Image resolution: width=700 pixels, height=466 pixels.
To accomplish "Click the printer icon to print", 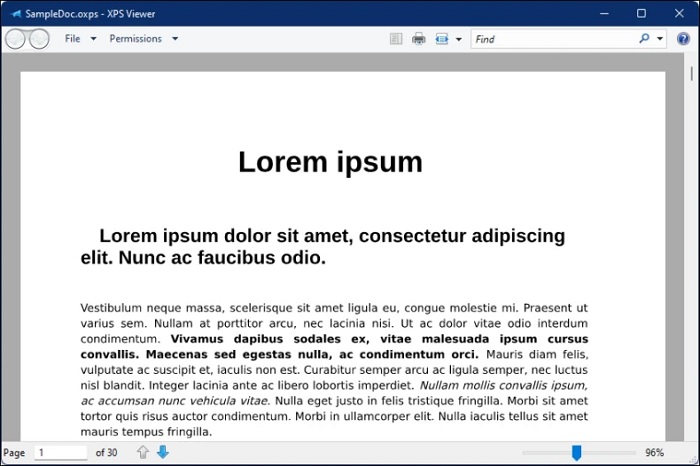I will tap(419, 39).
